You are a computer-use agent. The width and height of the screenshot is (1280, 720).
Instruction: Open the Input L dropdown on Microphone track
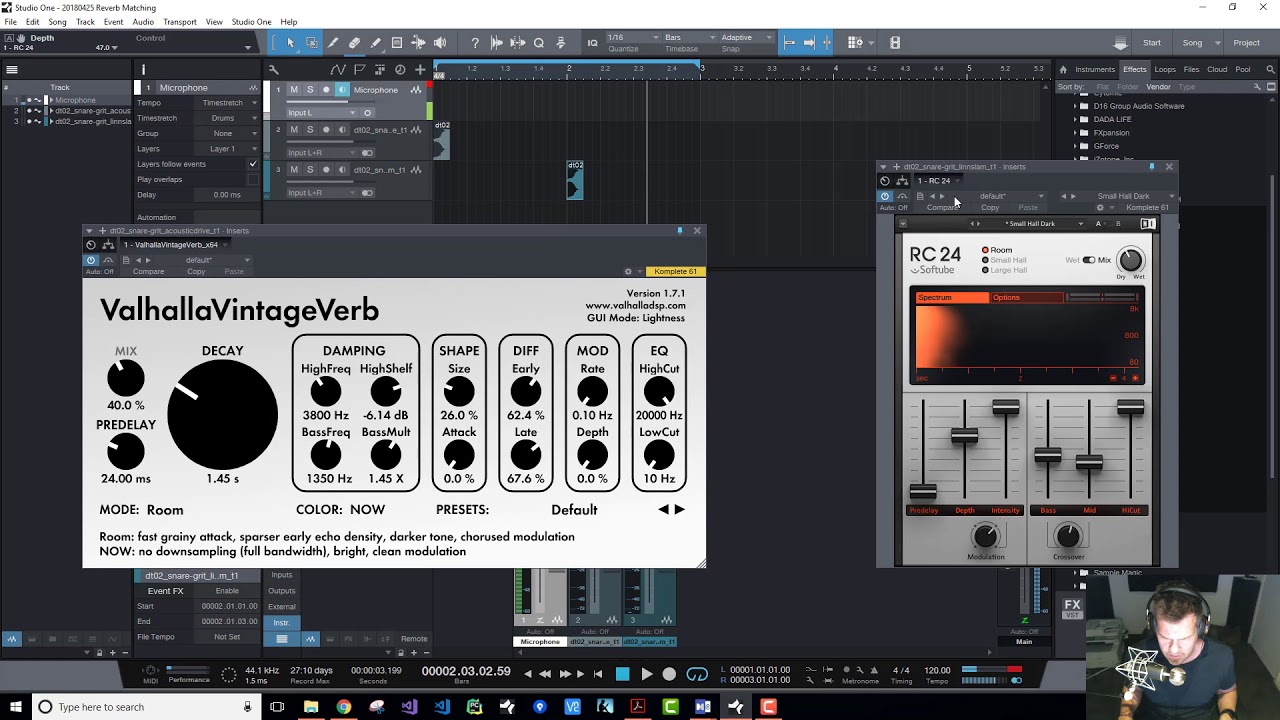coord(321,113)
